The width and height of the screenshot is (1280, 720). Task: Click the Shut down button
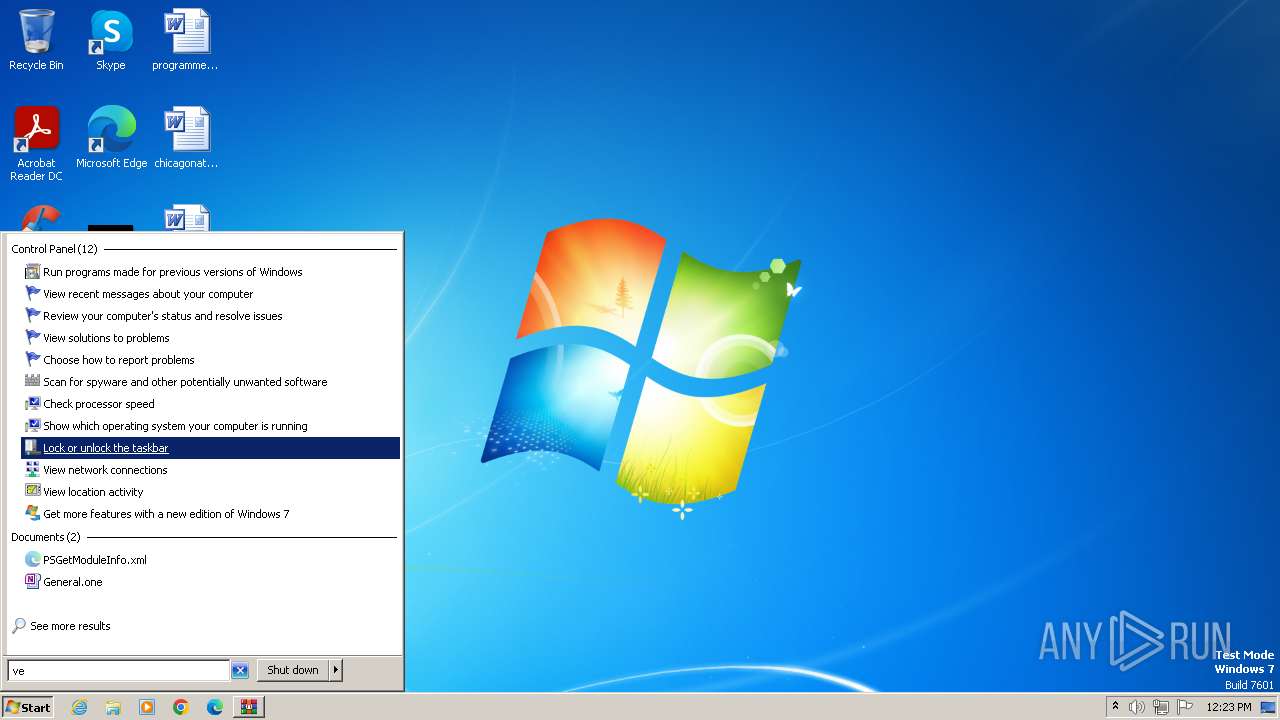point(293,670)
